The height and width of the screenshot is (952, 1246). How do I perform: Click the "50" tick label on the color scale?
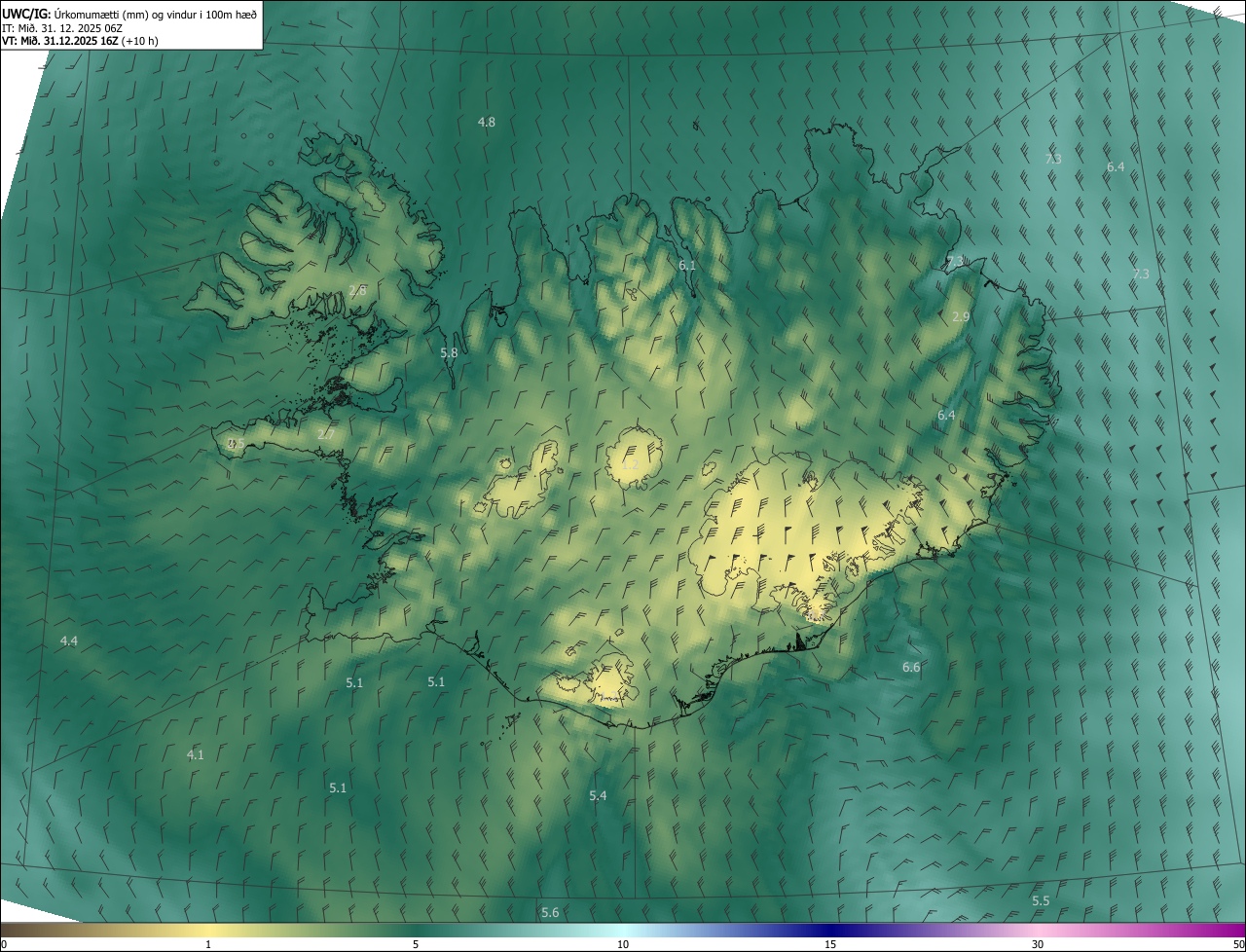click(1238, 944)
